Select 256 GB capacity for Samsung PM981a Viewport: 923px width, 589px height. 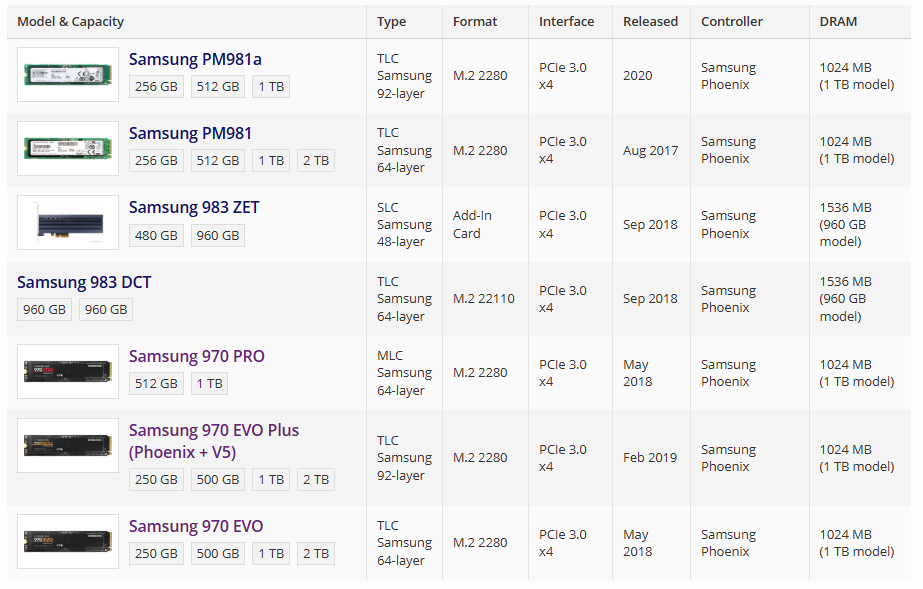tap(156, 86)
